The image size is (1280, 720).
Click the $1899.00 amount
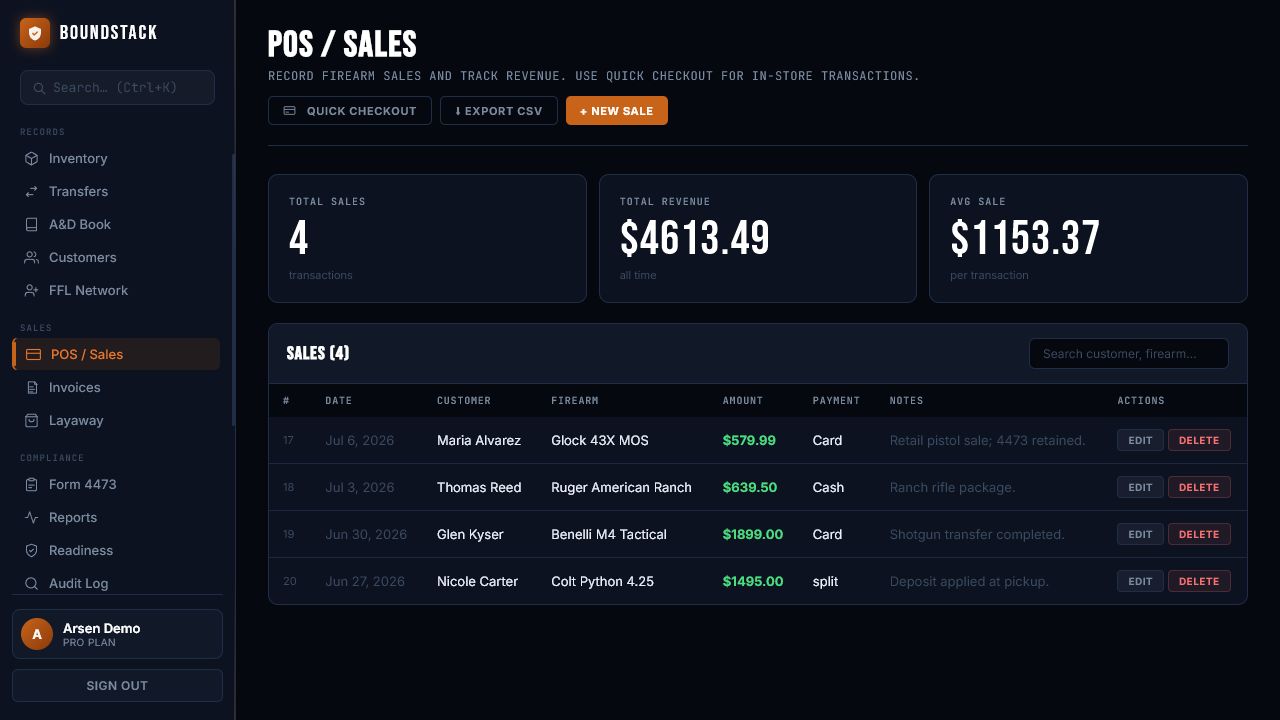click(753, 534)
